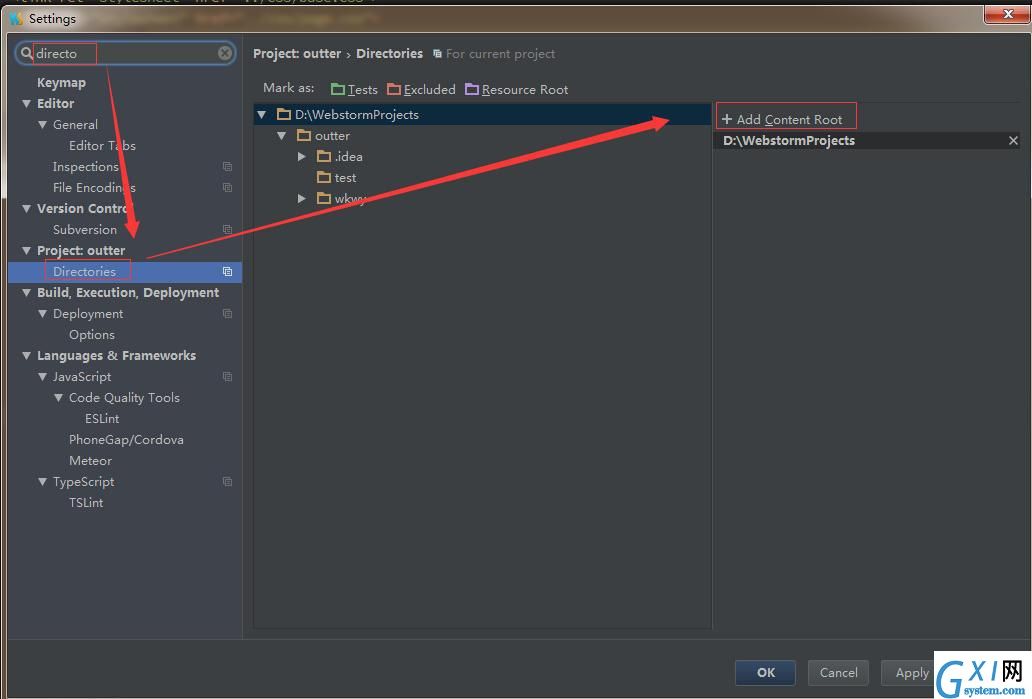
Task: Click the Add Content Root plus icon
Action: 727,119
